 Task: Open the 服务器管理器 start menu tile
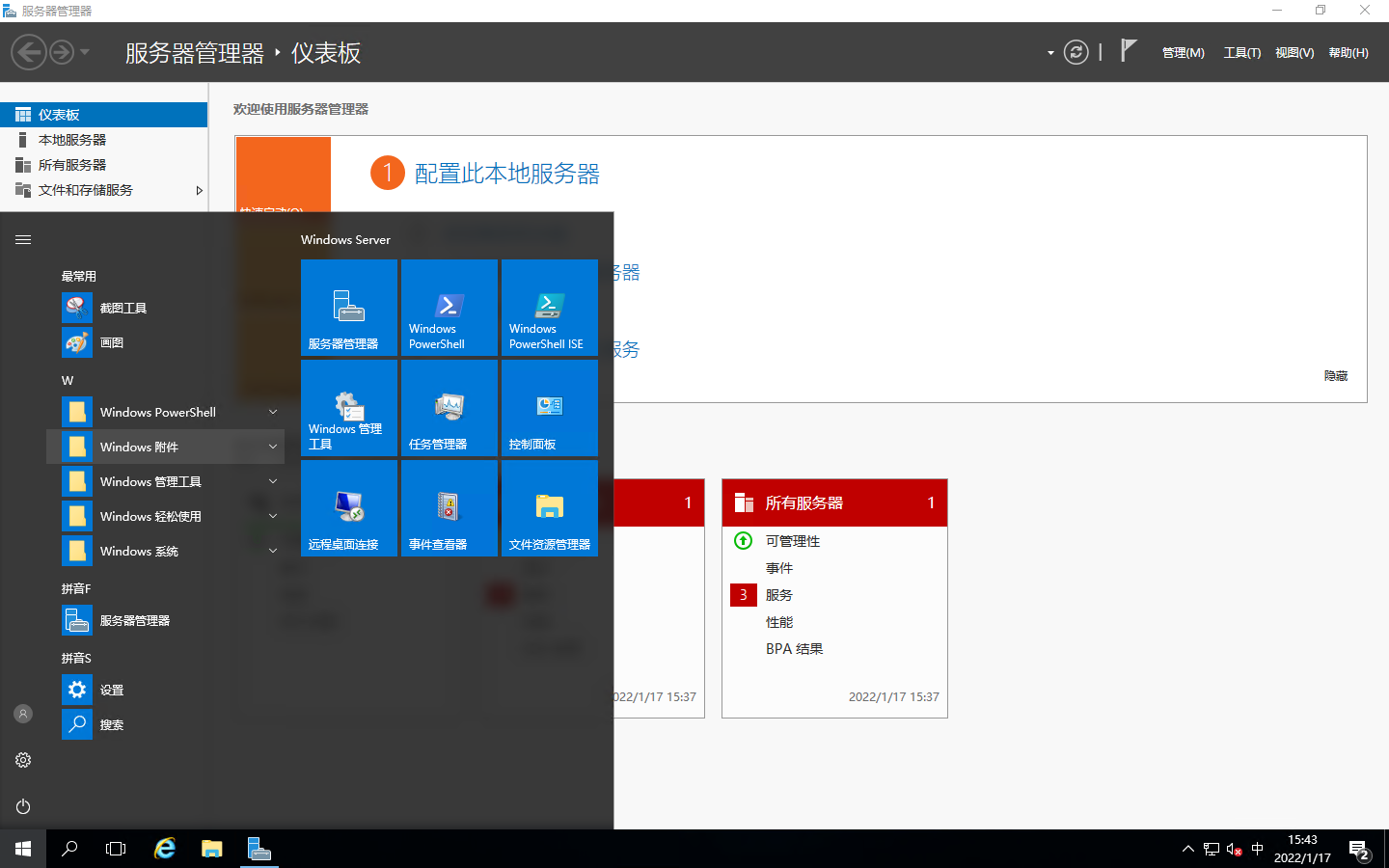point(349,308)
